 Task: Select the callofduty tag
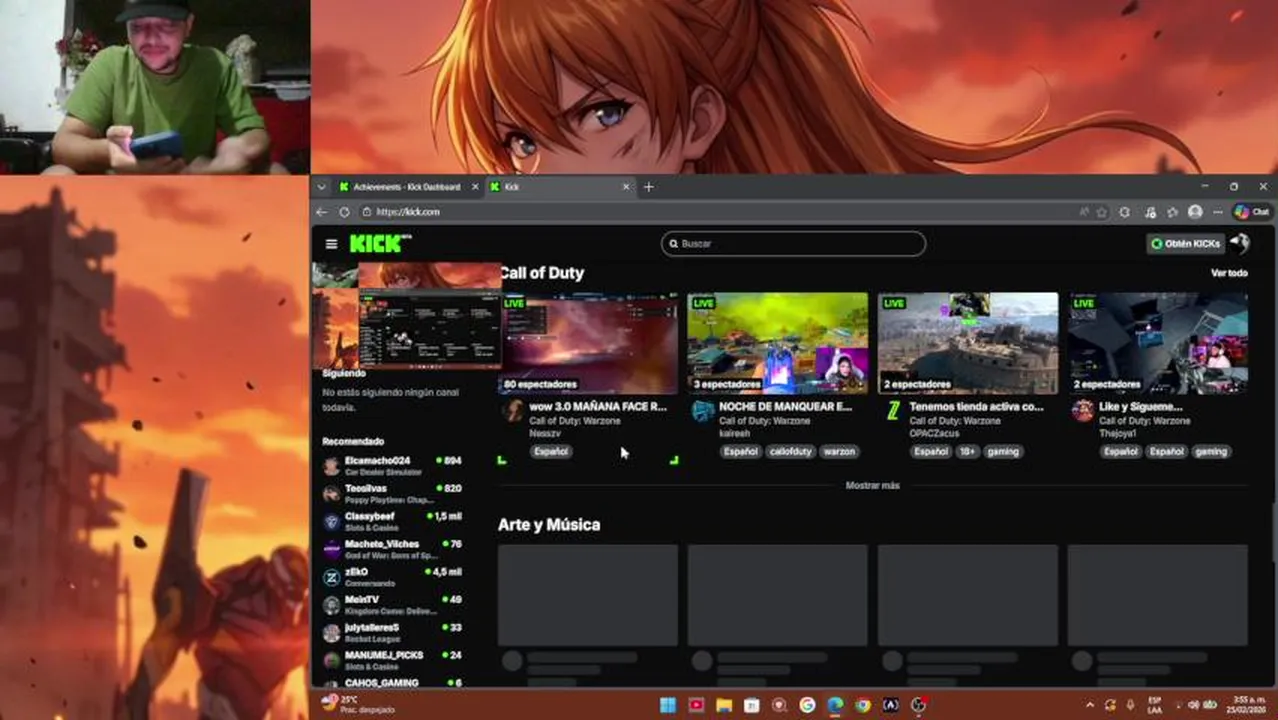click(x=791, y=451)
